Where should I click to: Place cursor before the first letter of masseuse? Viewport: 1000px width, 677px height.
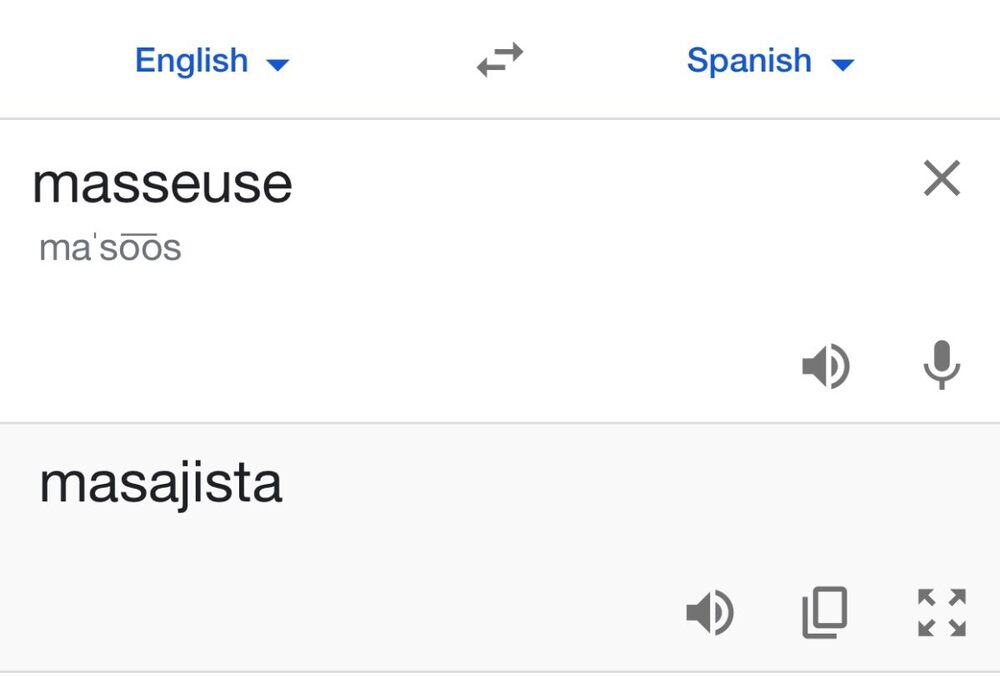pyautogui.click(x=33, y=184)
